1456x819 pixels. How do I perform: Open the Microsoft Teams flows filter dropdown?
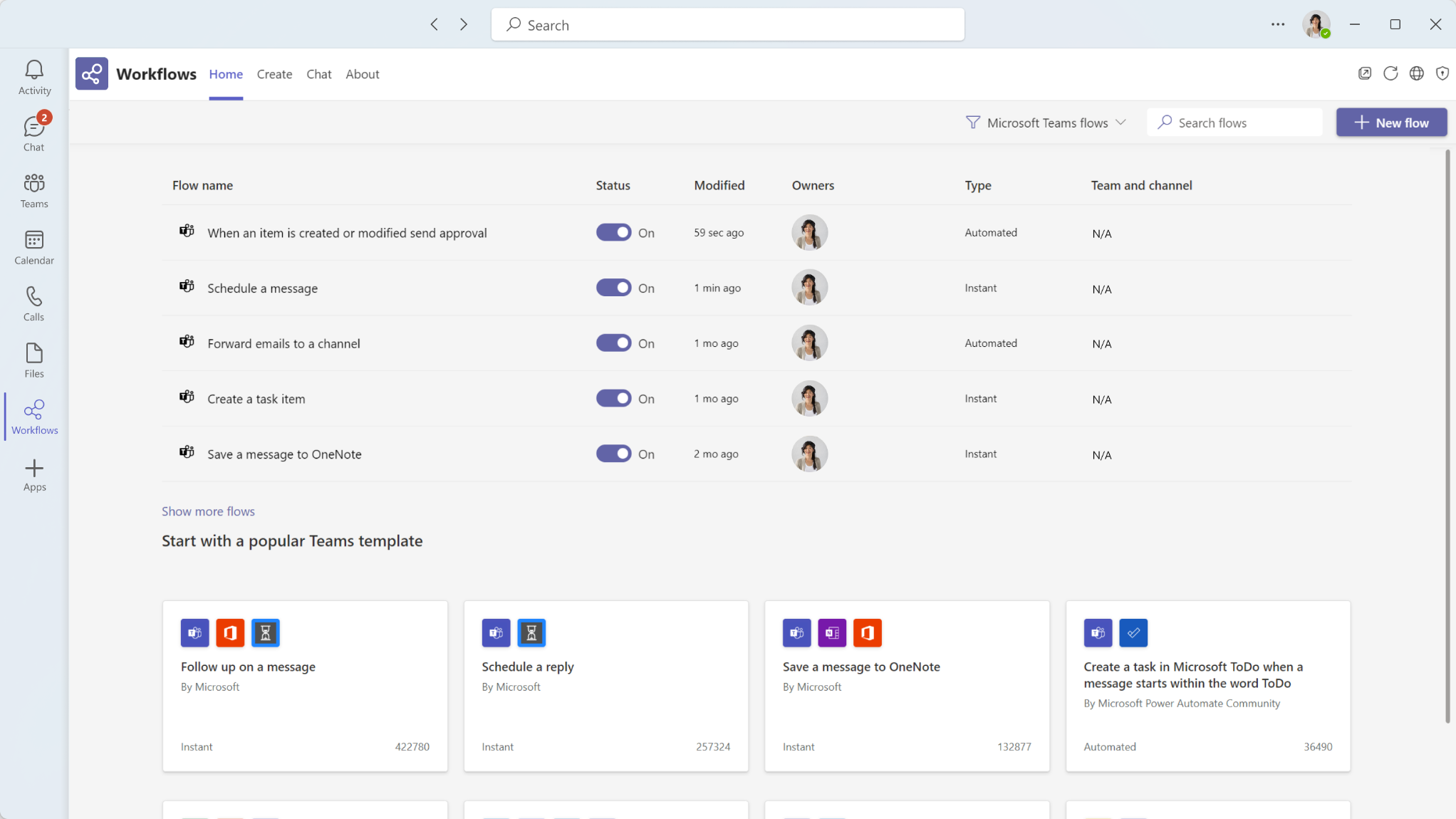click(1046, 122)
